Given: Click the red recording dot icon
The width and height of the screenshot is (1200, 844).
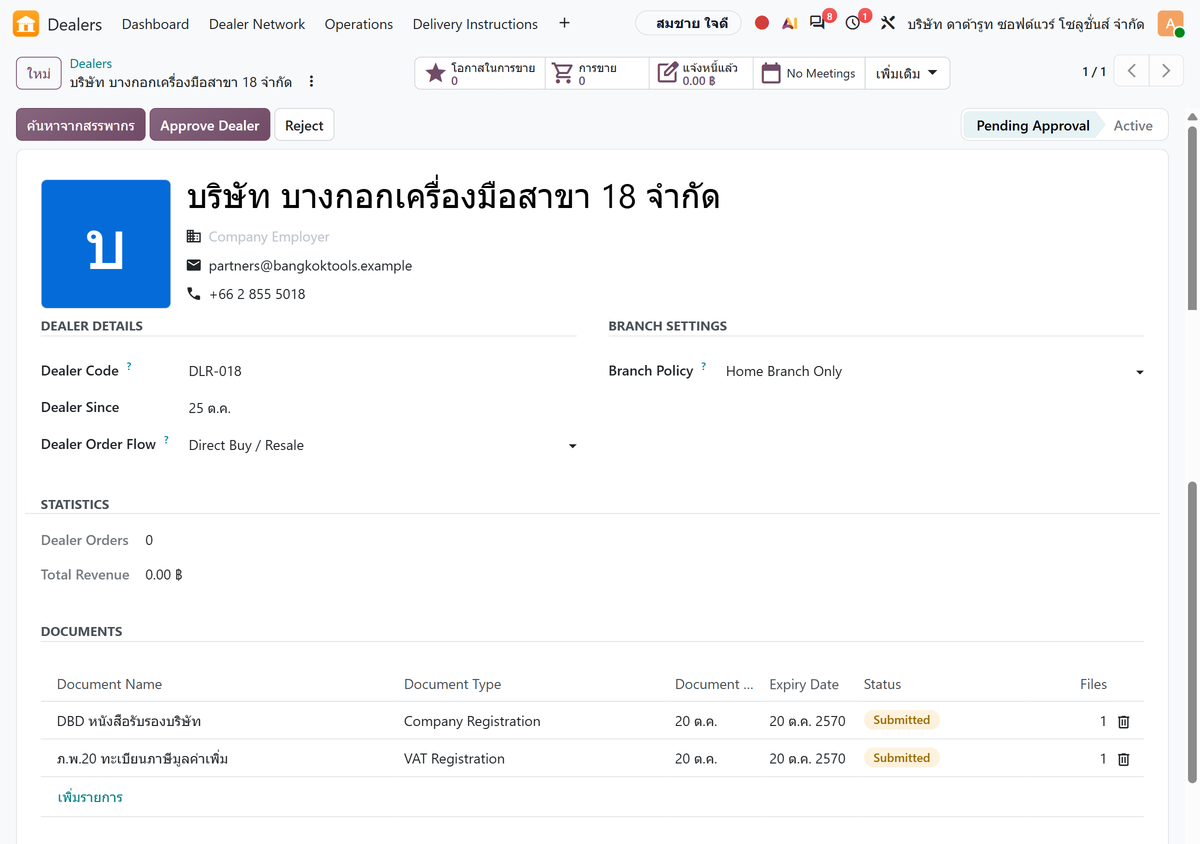Looking at the screenshot, I should tap(762, 23).
